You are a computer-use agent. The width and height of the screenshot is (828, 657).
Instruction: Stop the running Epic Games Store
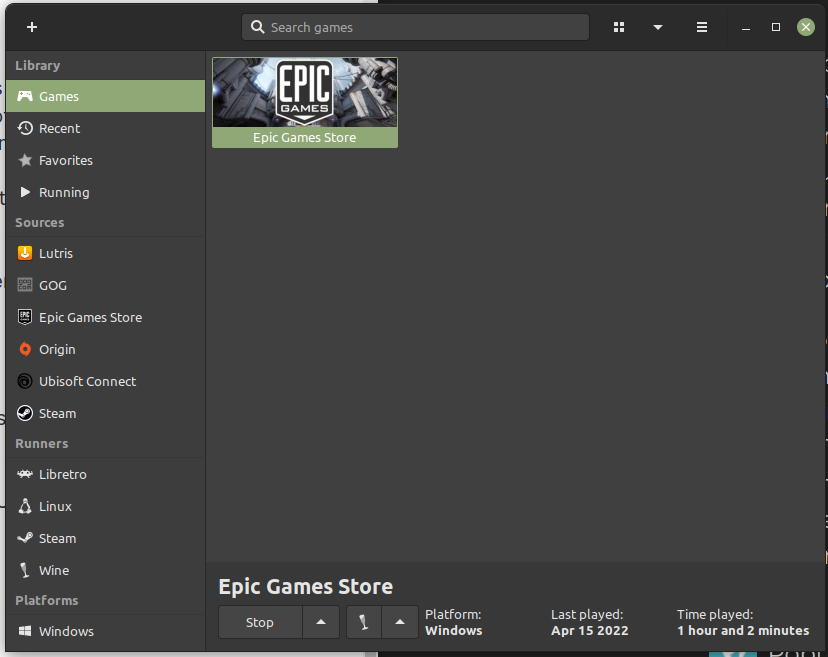pos(260,622)
